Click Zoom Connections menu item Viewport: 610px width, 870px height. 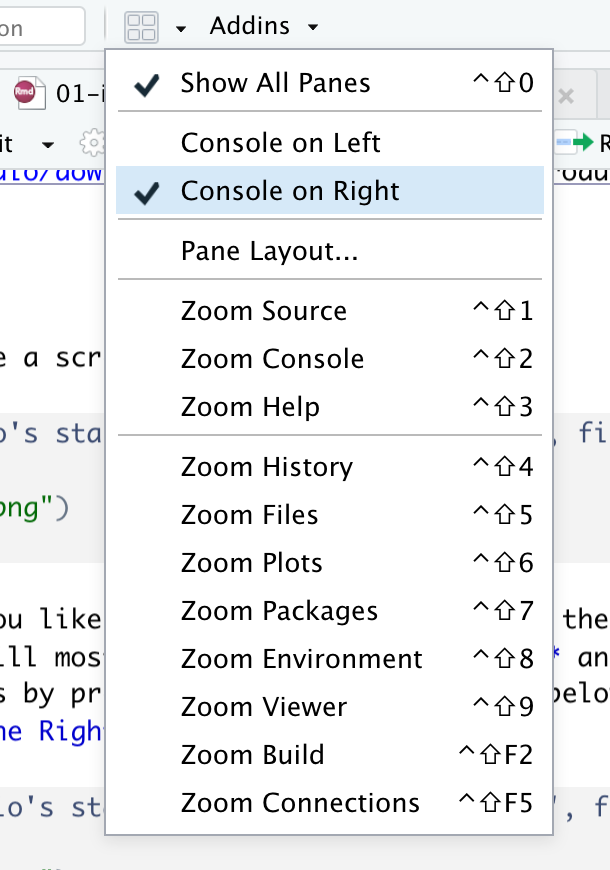(300, 803)
